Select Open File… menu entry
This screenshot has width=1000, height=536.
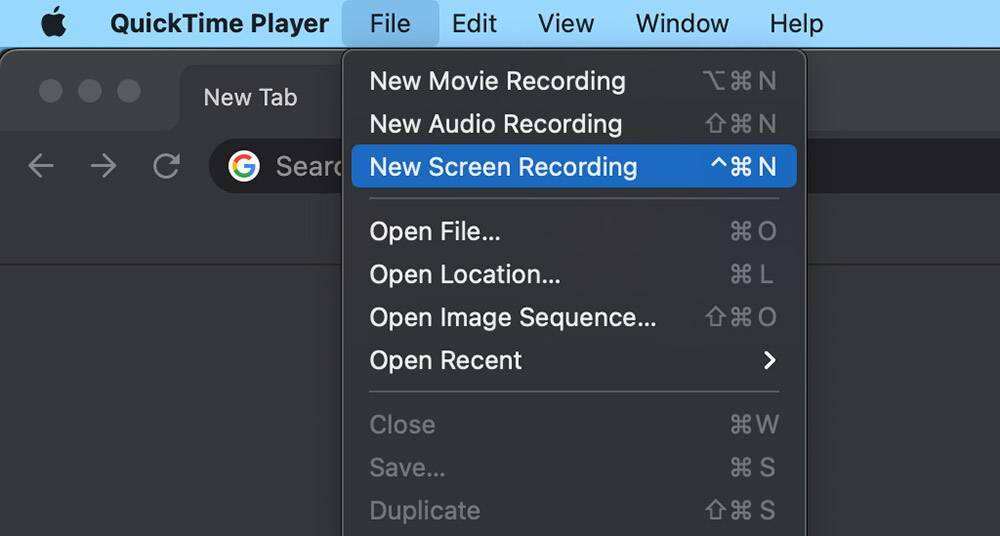(x=435, y=231)
